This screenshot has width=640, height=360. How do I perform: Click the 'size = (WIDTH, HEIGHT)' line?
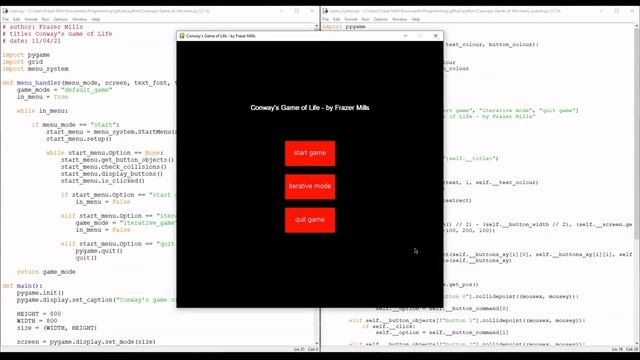[x=57, y=328]
